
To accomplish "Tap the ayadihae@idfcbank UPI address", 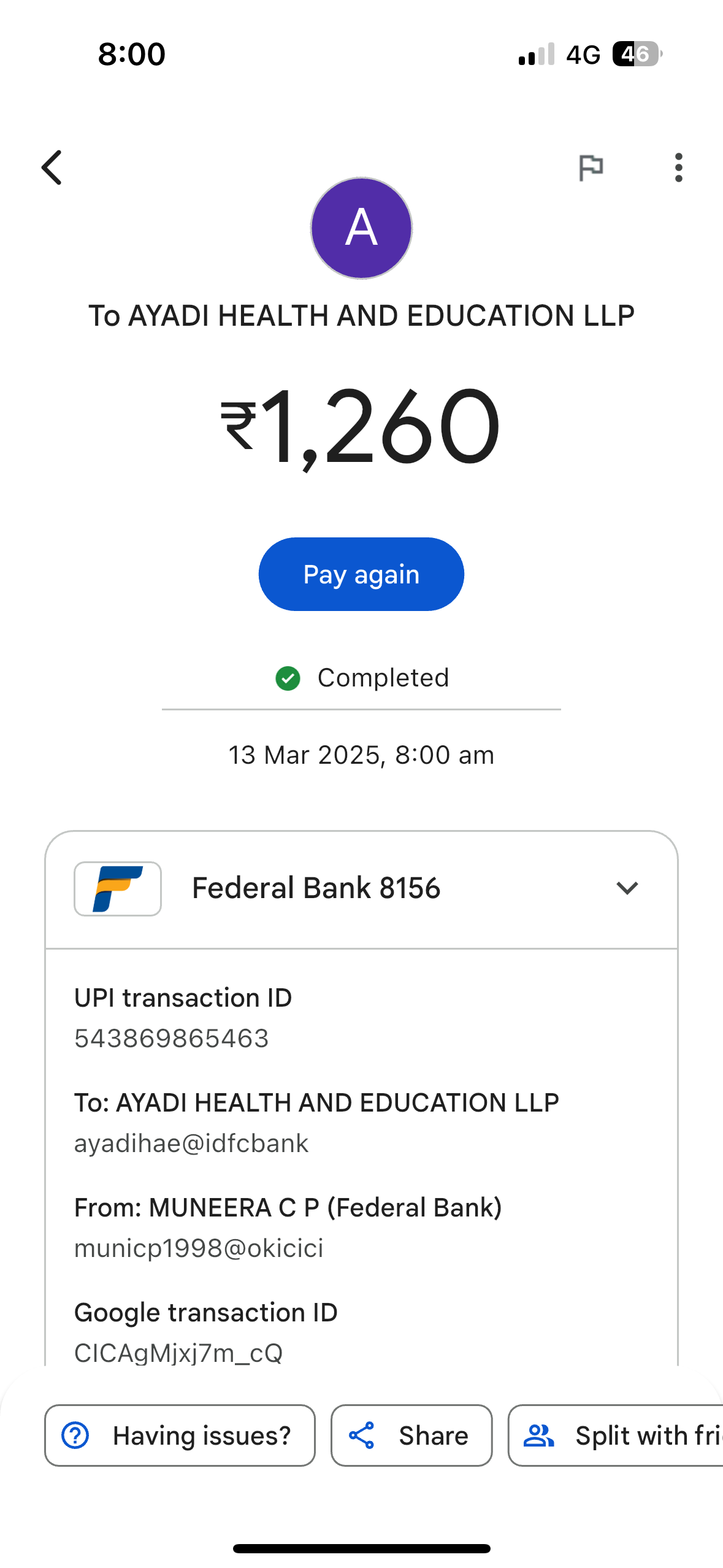I will (191, 1143).
